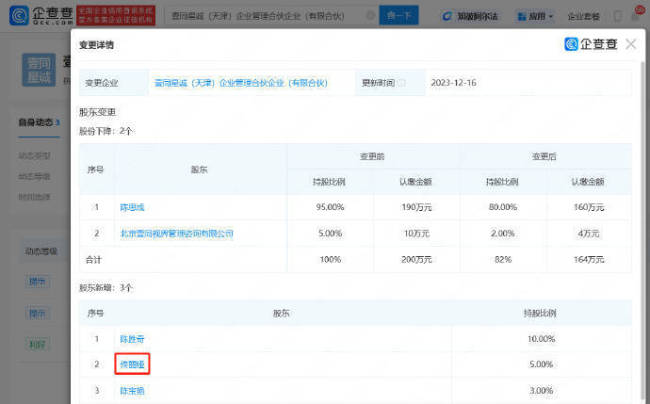Image resolution: width=650 pixels, height=404 pixels.
Task: Click the 190万元 cell
Action: click(416, 207)
